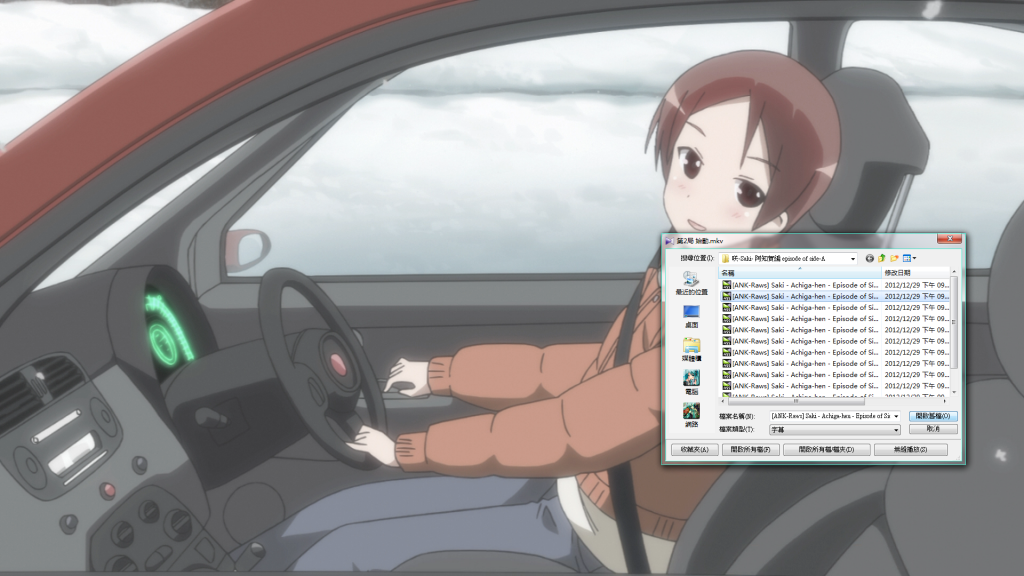Go back to the previously visited folder
This screenshot has width=1024, height=576.
pyautogui.click(x=869, y=259)
